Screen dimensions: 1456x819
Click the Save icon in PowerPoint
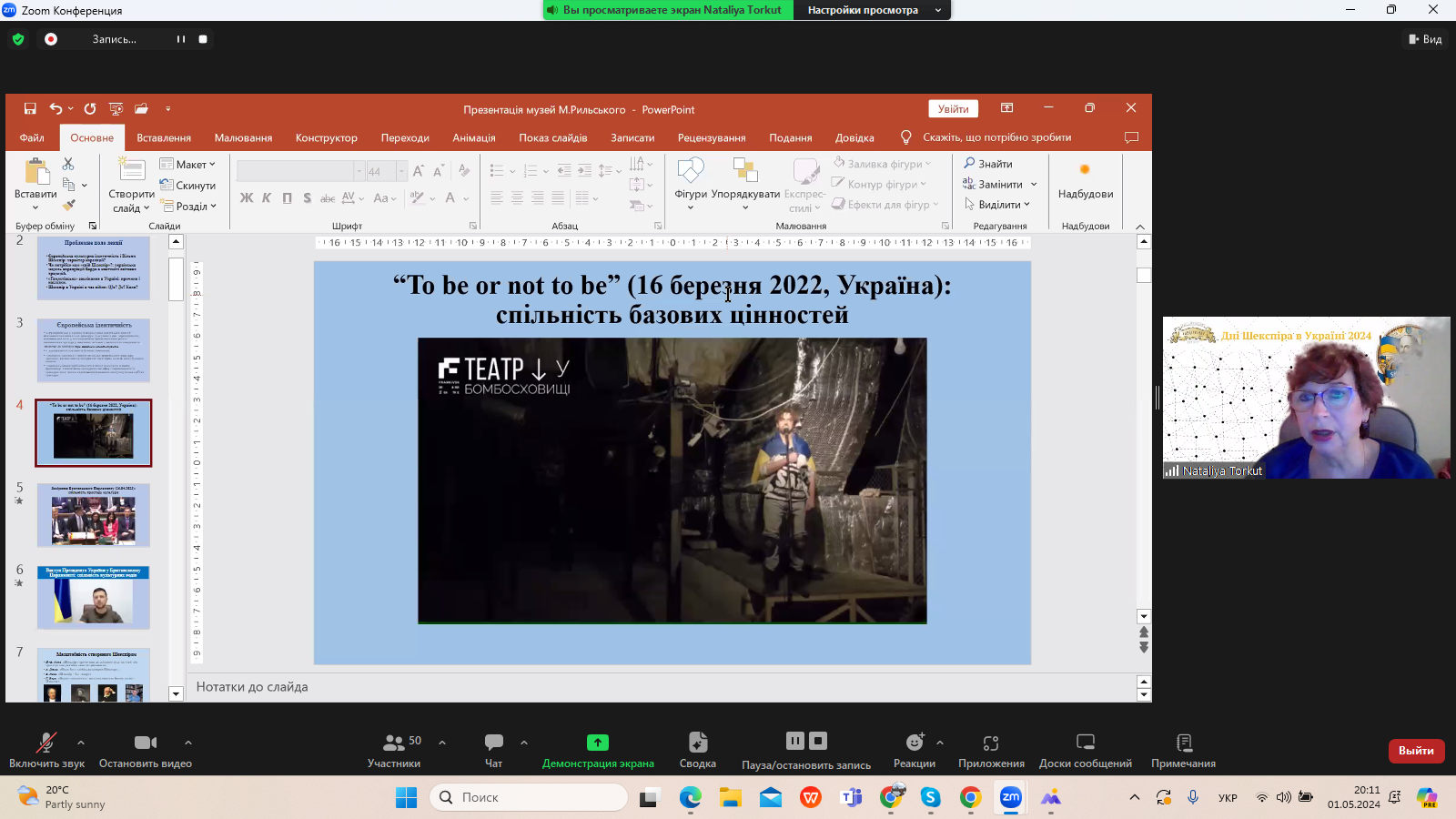click(x=30, y=109)
